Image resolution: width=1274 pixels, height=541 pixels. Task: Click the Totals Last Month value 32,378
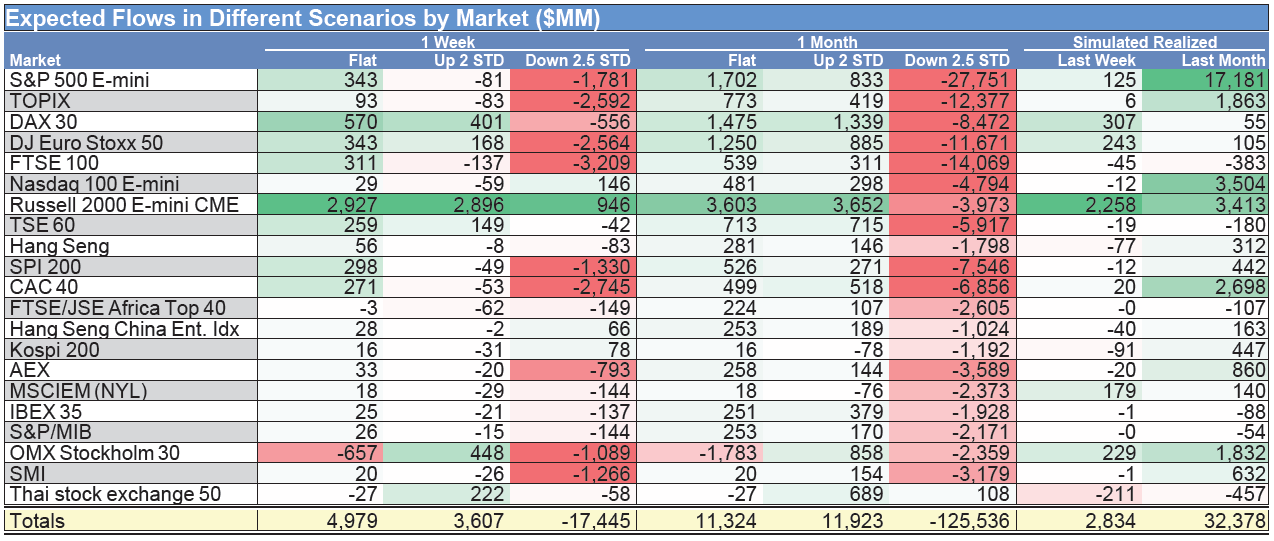point(1234,520)
